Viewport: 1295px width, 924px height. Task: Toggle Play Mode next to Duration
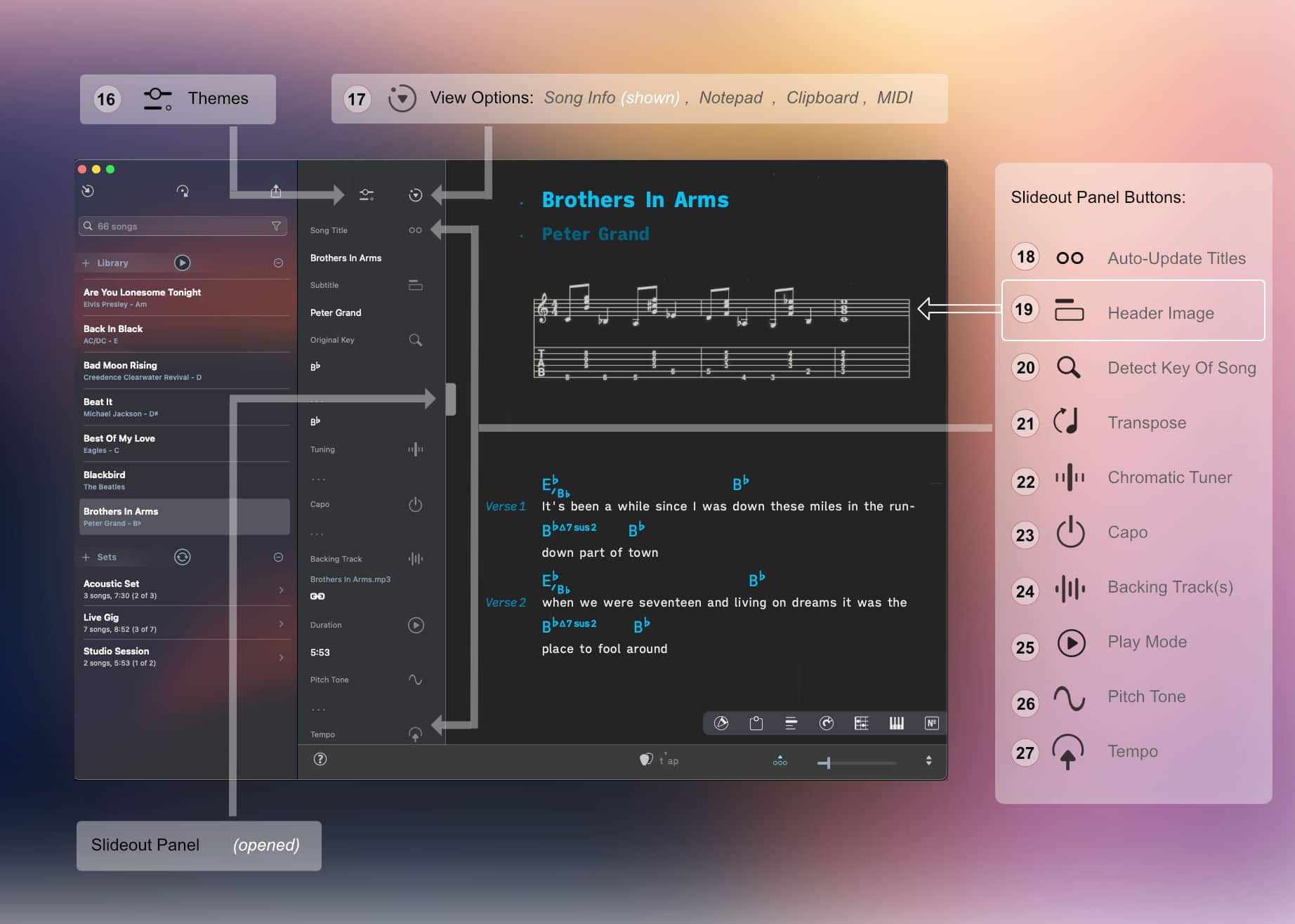pyautogui.click(x=416, y=625)
